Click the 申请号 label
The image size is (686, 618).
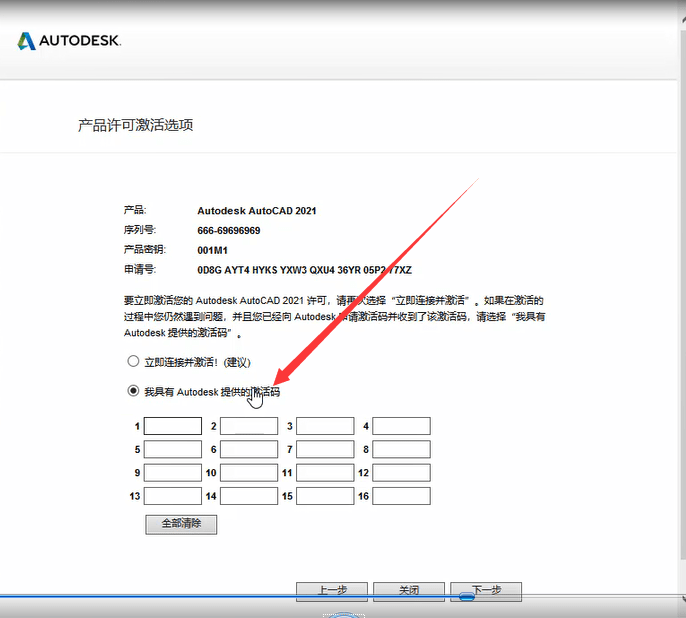coord(140,269)
